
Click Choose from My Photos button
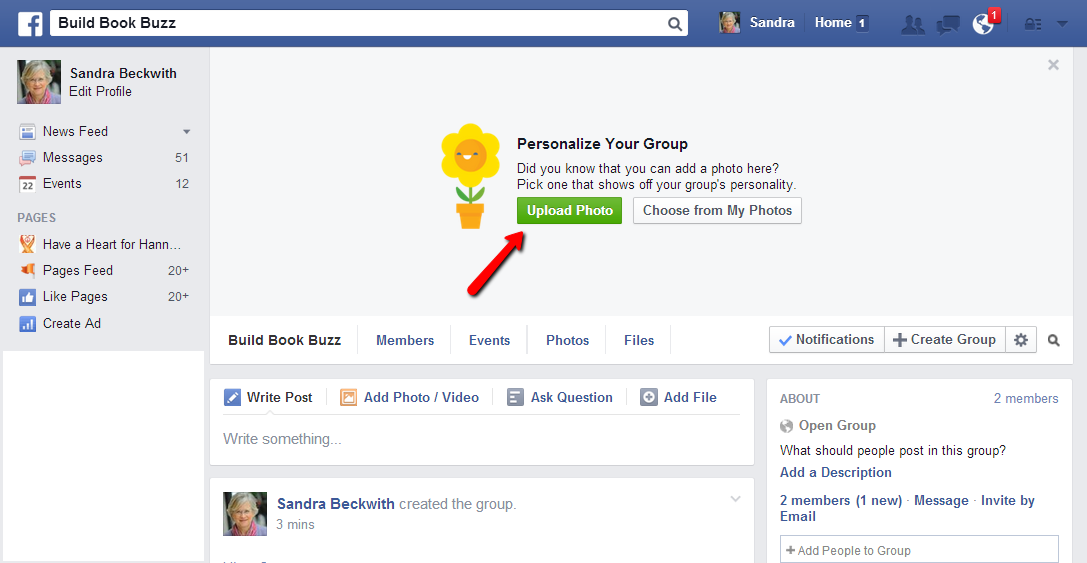717,211
